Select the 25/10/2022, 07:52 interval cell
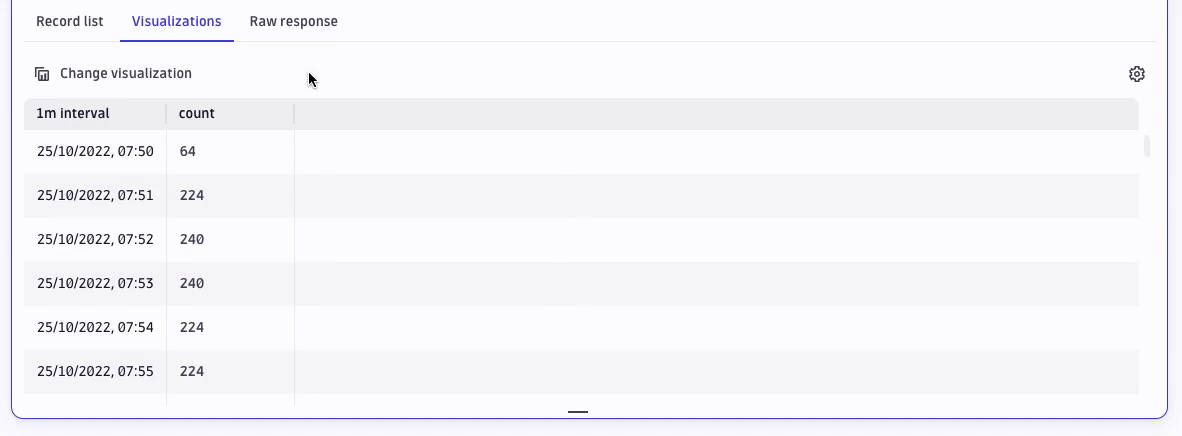Screen dimensions: 1182x436 [x=95, y=239]
